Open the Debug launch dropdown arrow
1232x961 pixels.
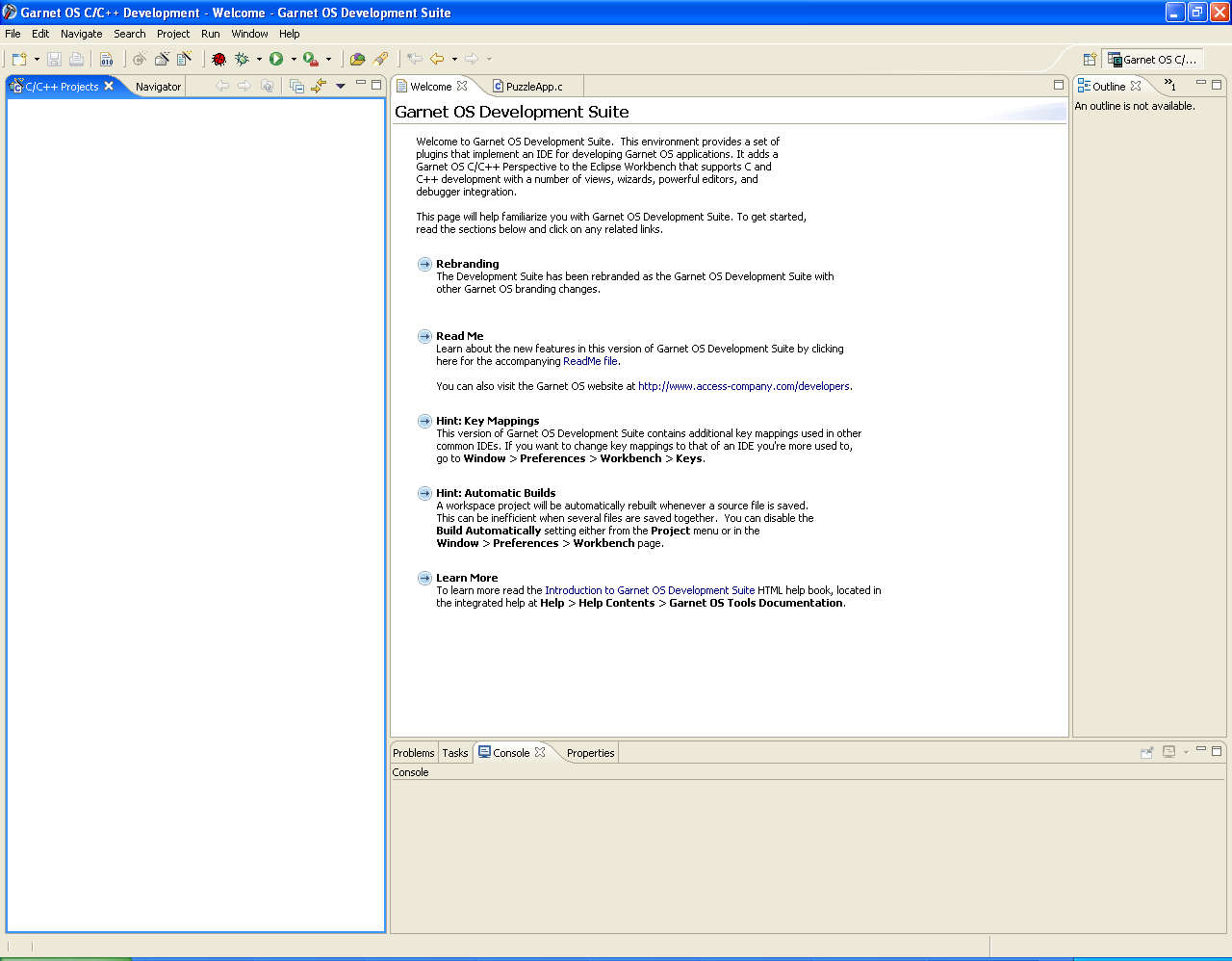tap(259, 60)
